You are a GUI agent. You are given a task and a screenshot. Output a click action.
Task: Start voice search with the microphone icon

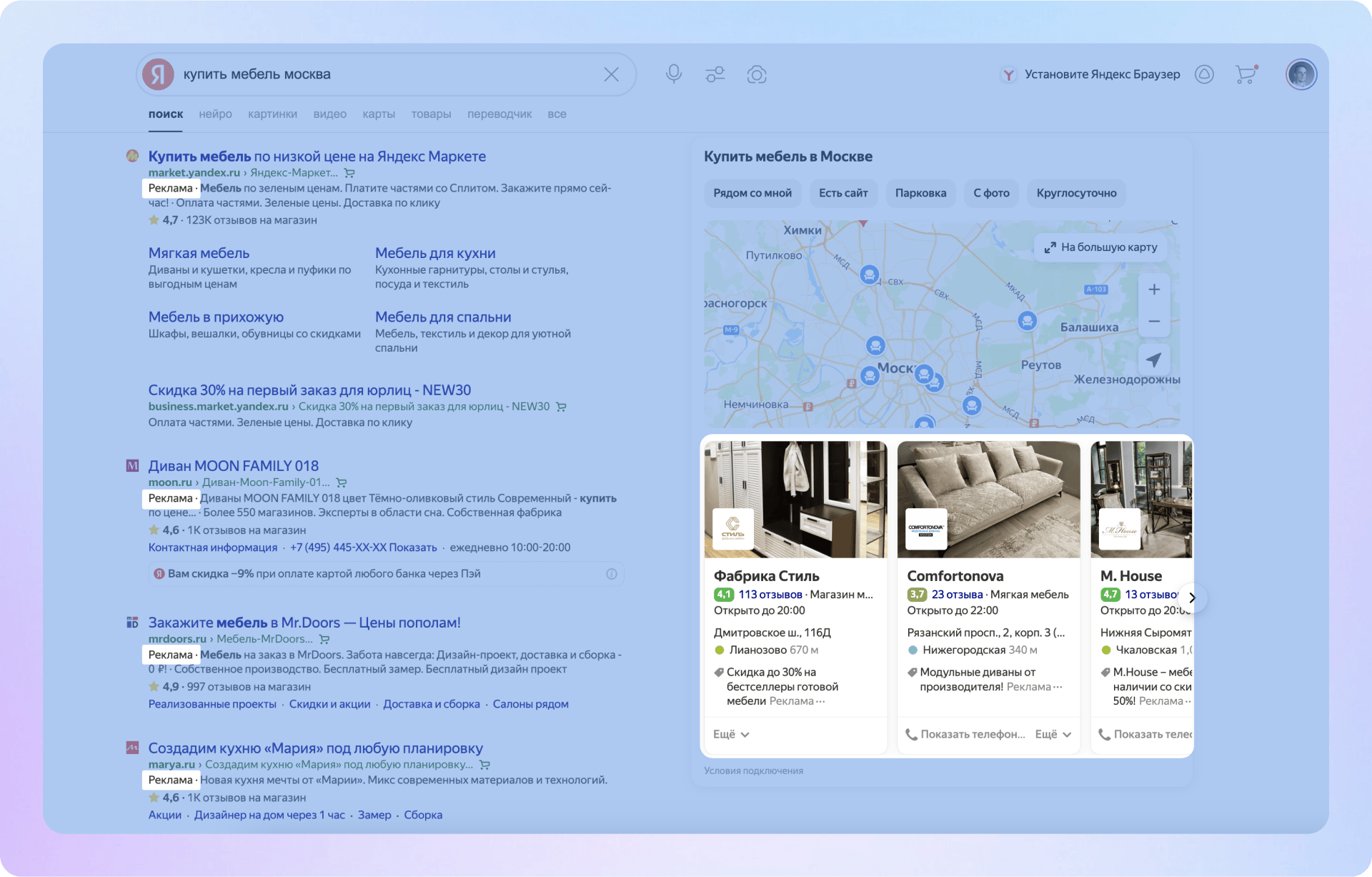click(673, 74)
